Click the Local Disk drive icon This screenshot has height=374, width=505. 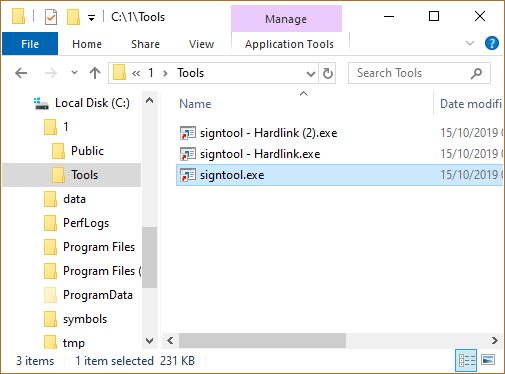point(41,103)
